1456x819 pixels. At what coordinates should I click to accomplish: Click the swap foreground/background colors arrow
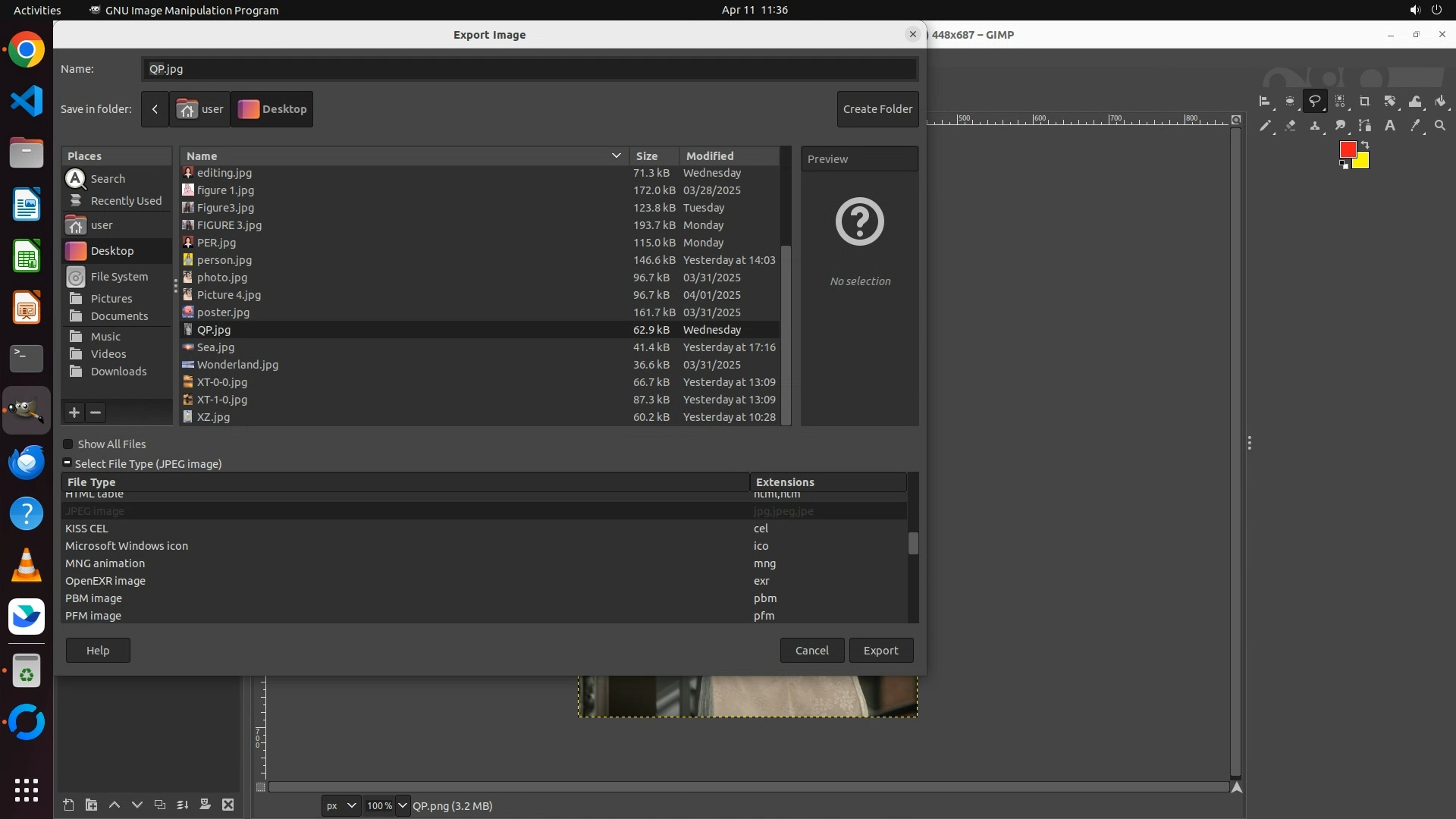(1365, 145)
